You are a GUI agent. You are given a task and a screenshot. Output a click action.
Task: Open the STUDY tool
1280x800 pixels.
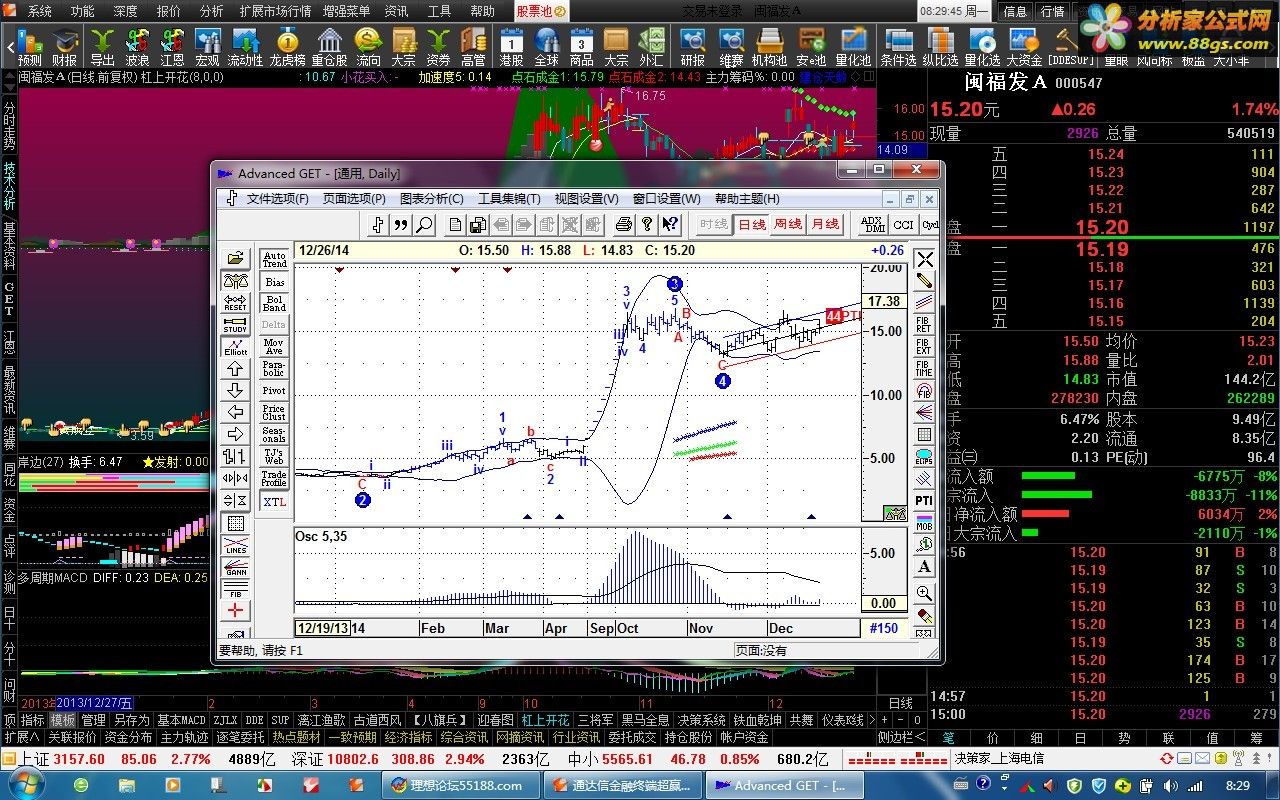(235, 324)
